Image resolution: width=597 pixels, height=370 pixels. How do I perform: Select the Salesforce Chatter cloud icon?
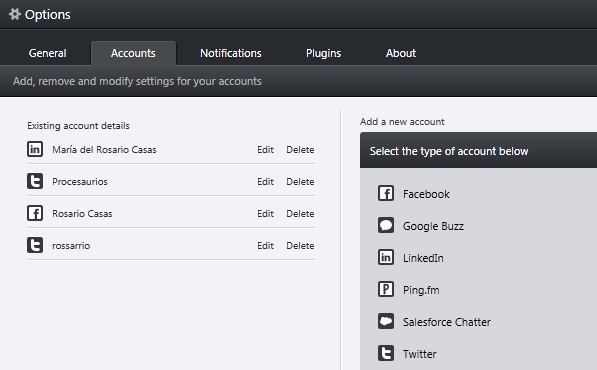coord(386,321)
